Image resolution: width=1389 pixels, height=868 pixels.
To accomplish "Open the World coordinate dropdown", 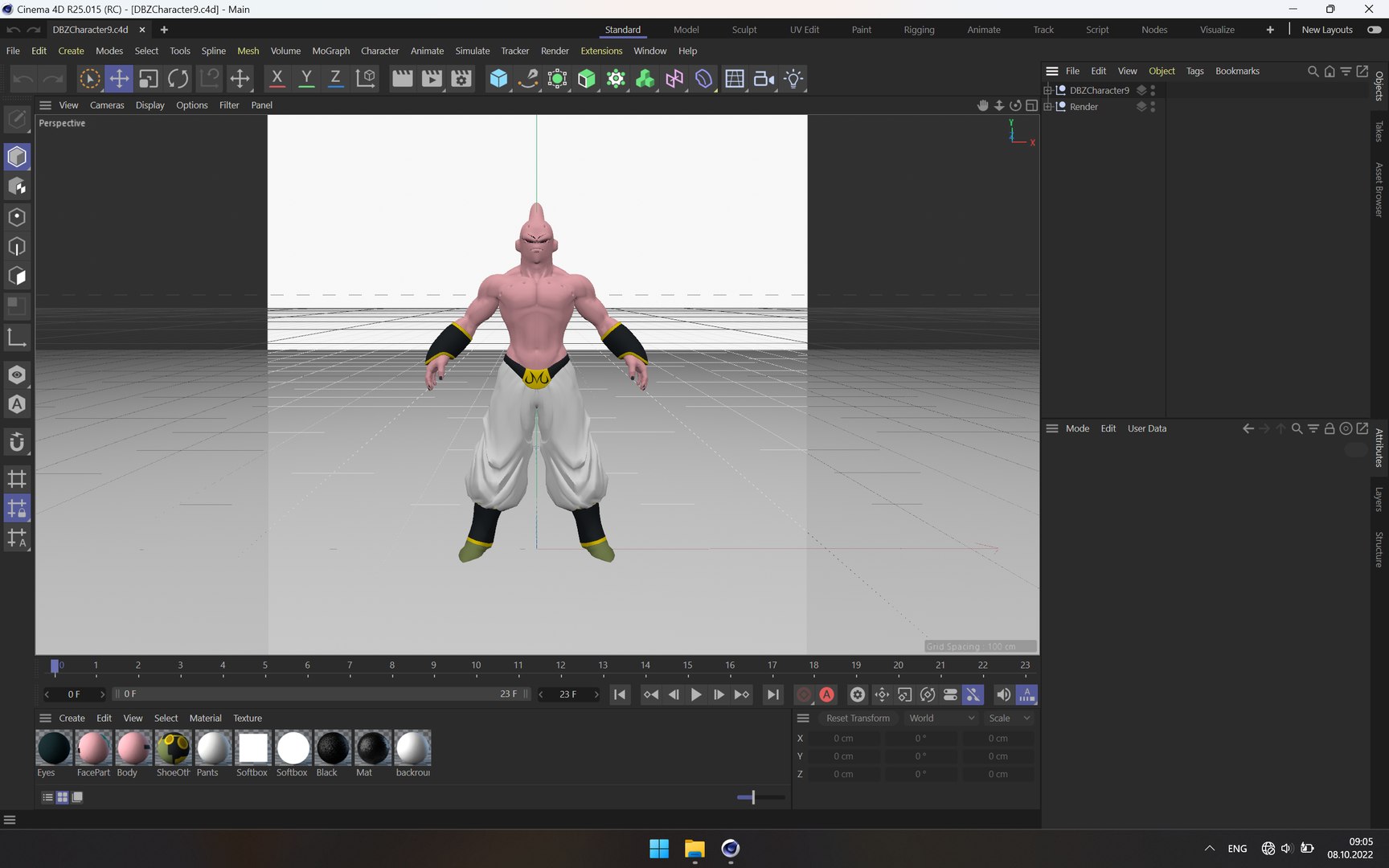I will coord(941,719).
